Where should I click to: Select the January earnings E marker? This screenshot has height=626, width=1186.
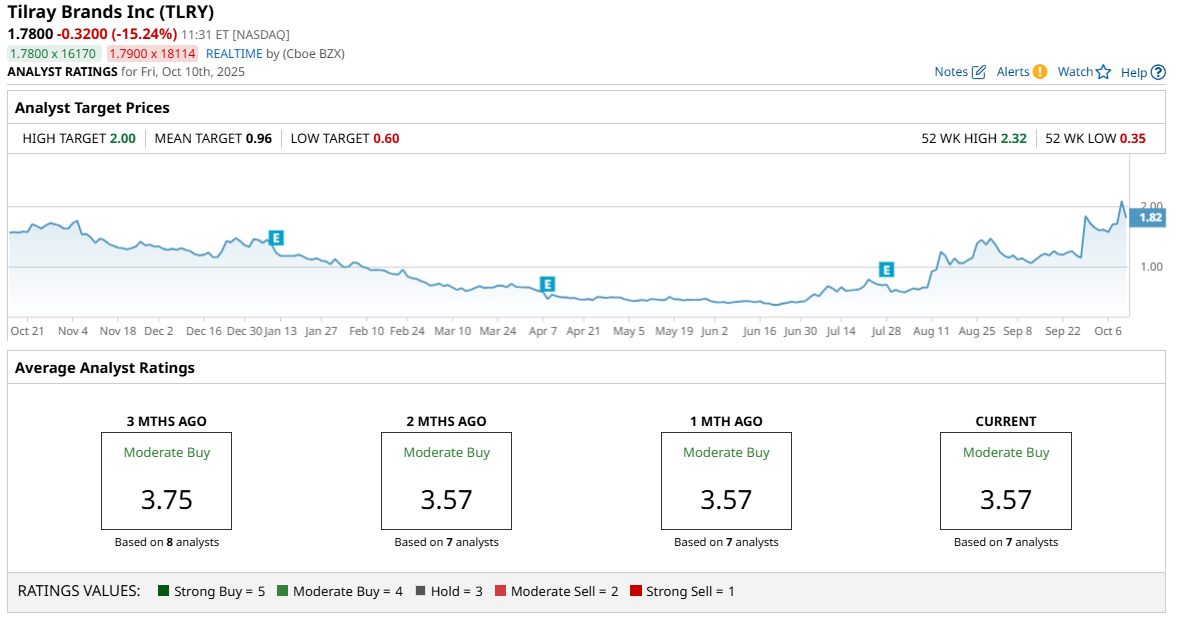(x=277, y=238)
